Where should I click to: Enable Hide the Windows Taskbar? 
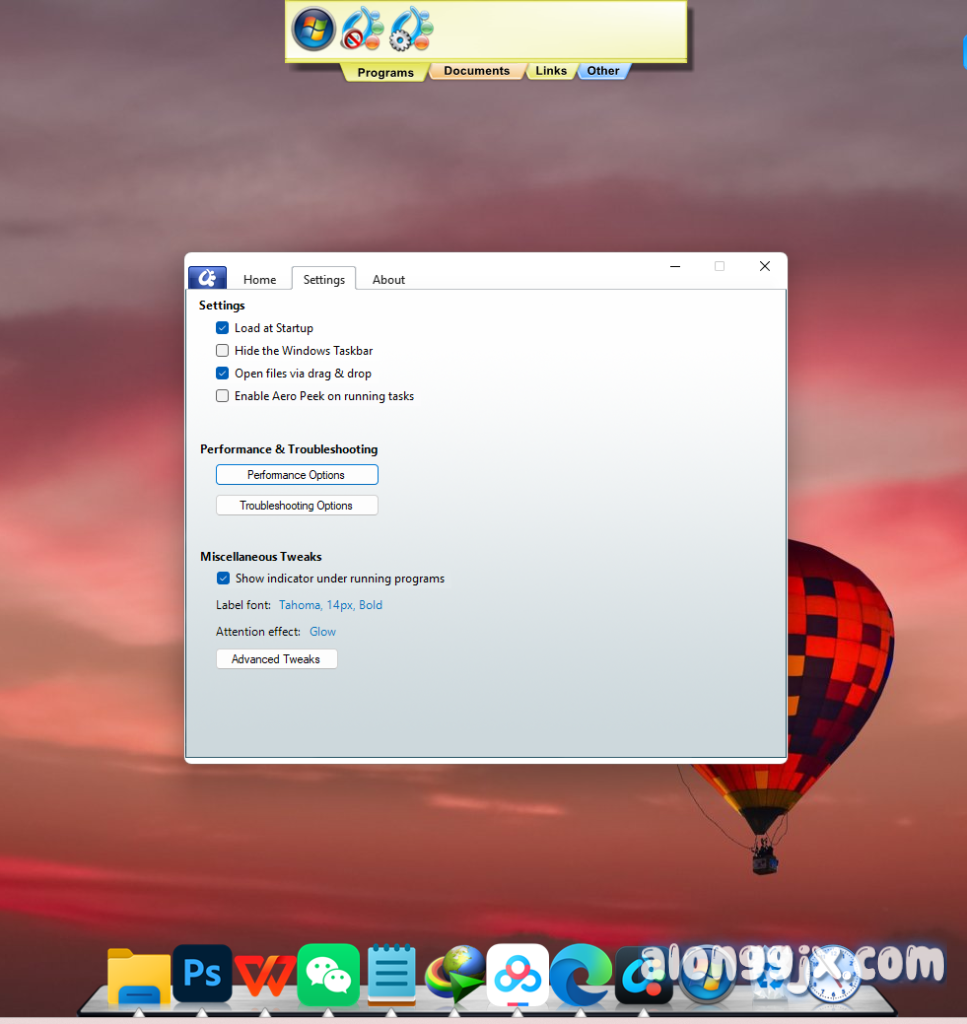click(x=222, y=351)
